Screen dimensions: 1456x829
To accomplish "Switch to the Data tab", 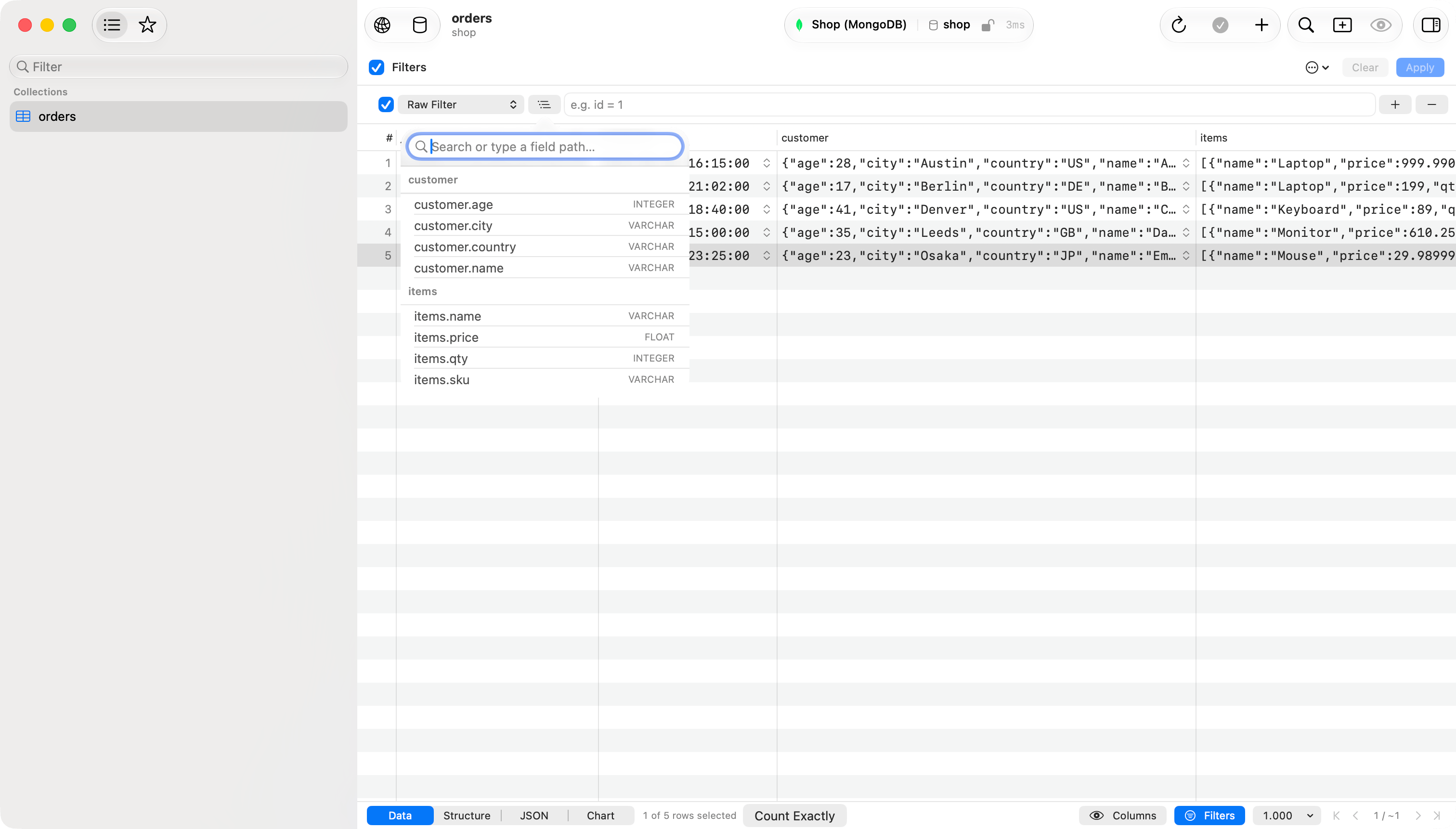I will [x=400, y=816].
